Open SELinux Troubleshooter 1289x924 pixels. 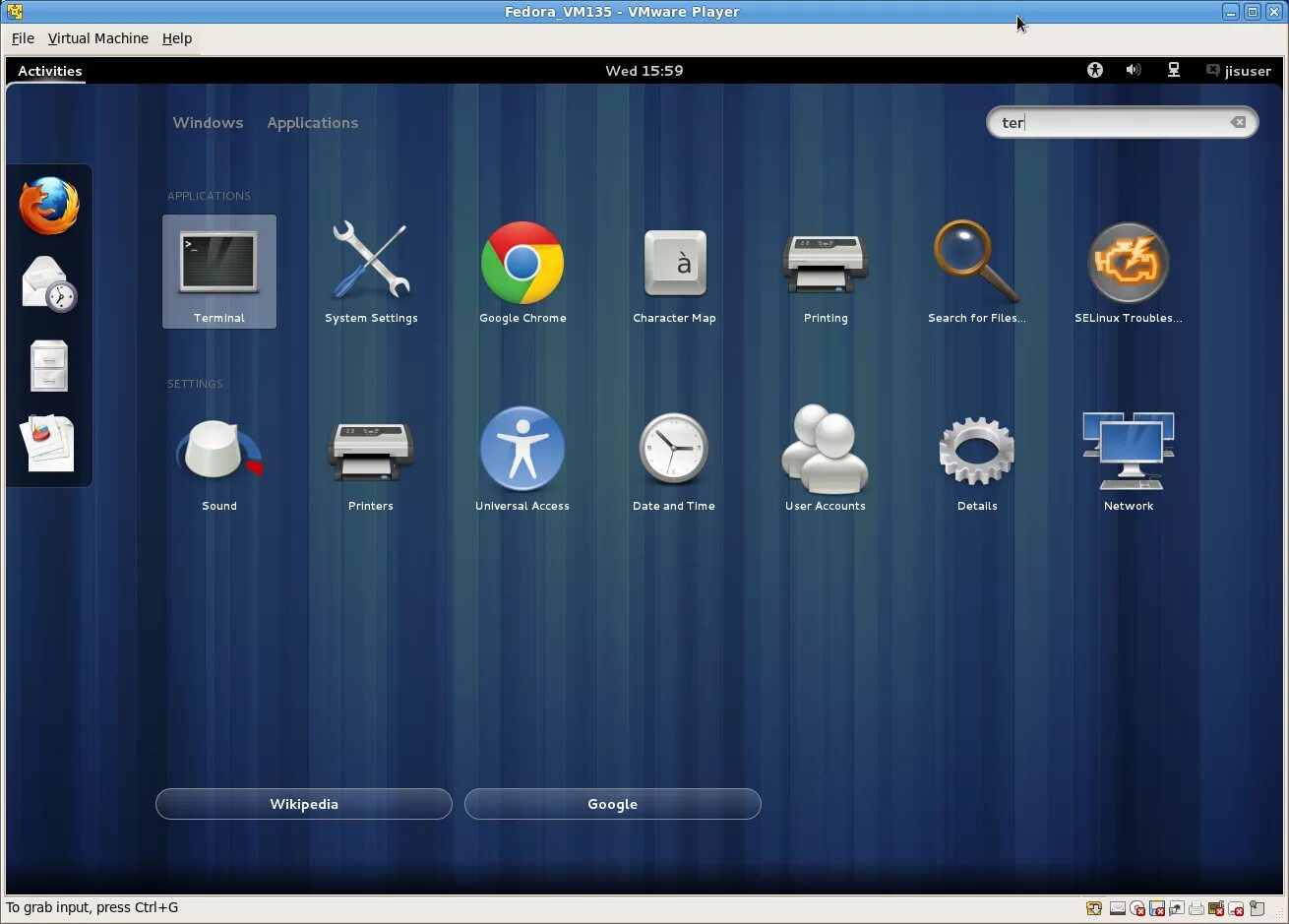coord(1129,272)
